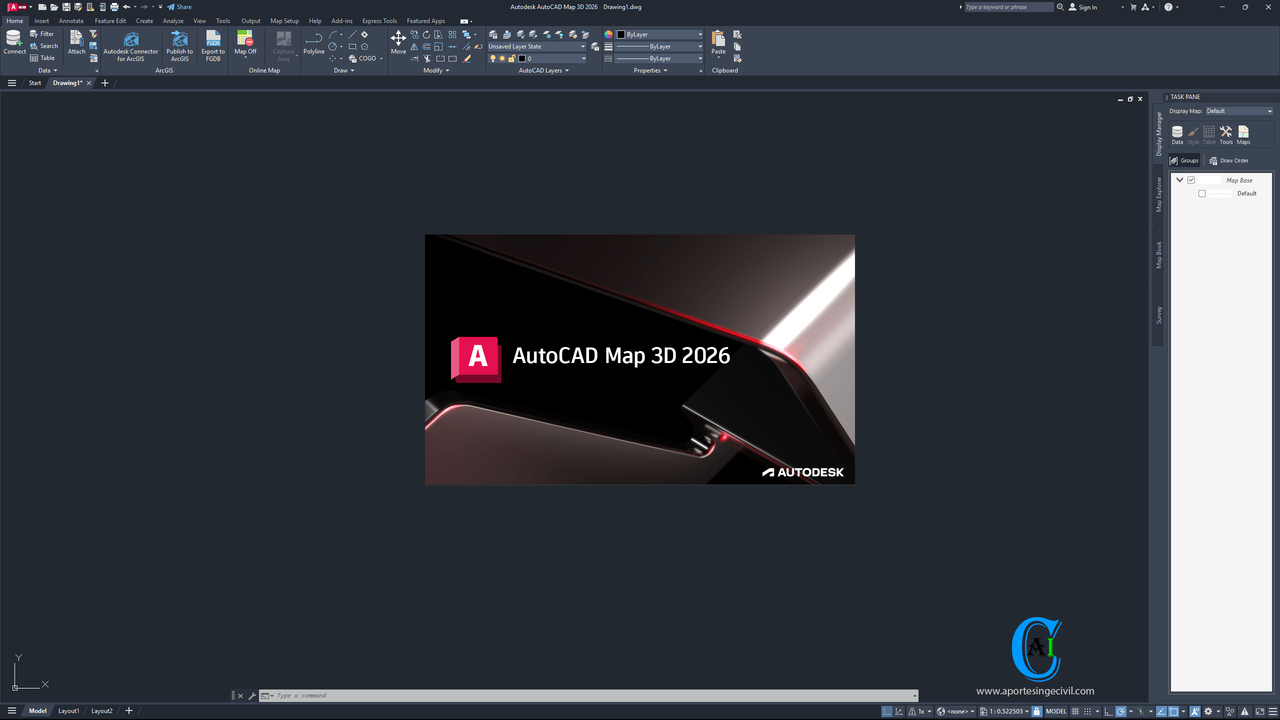Expand the Draw panel
Viewport: 1280px width, 720px height.
coord(342,70)
